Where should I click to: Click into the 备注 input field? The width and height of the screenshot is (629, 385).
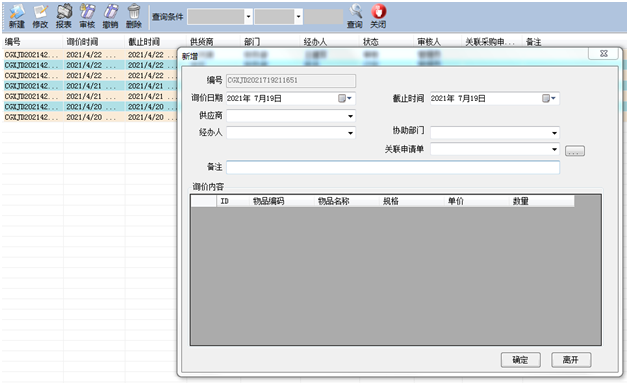coord(393,167)
